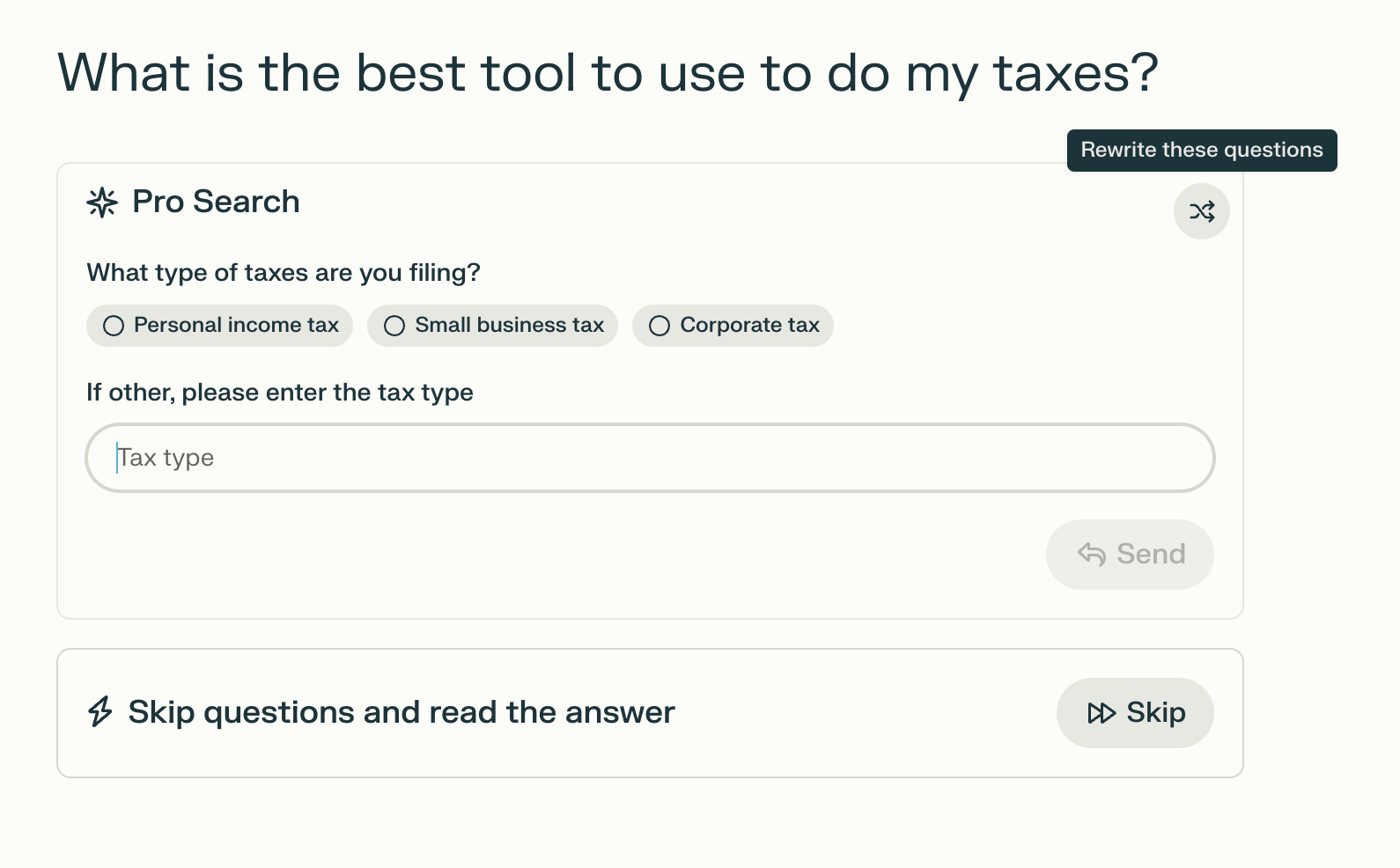Click the reply arrow icon in Send button
The width and height of the screenshot is (1400, 868).
coord(1092,554)
